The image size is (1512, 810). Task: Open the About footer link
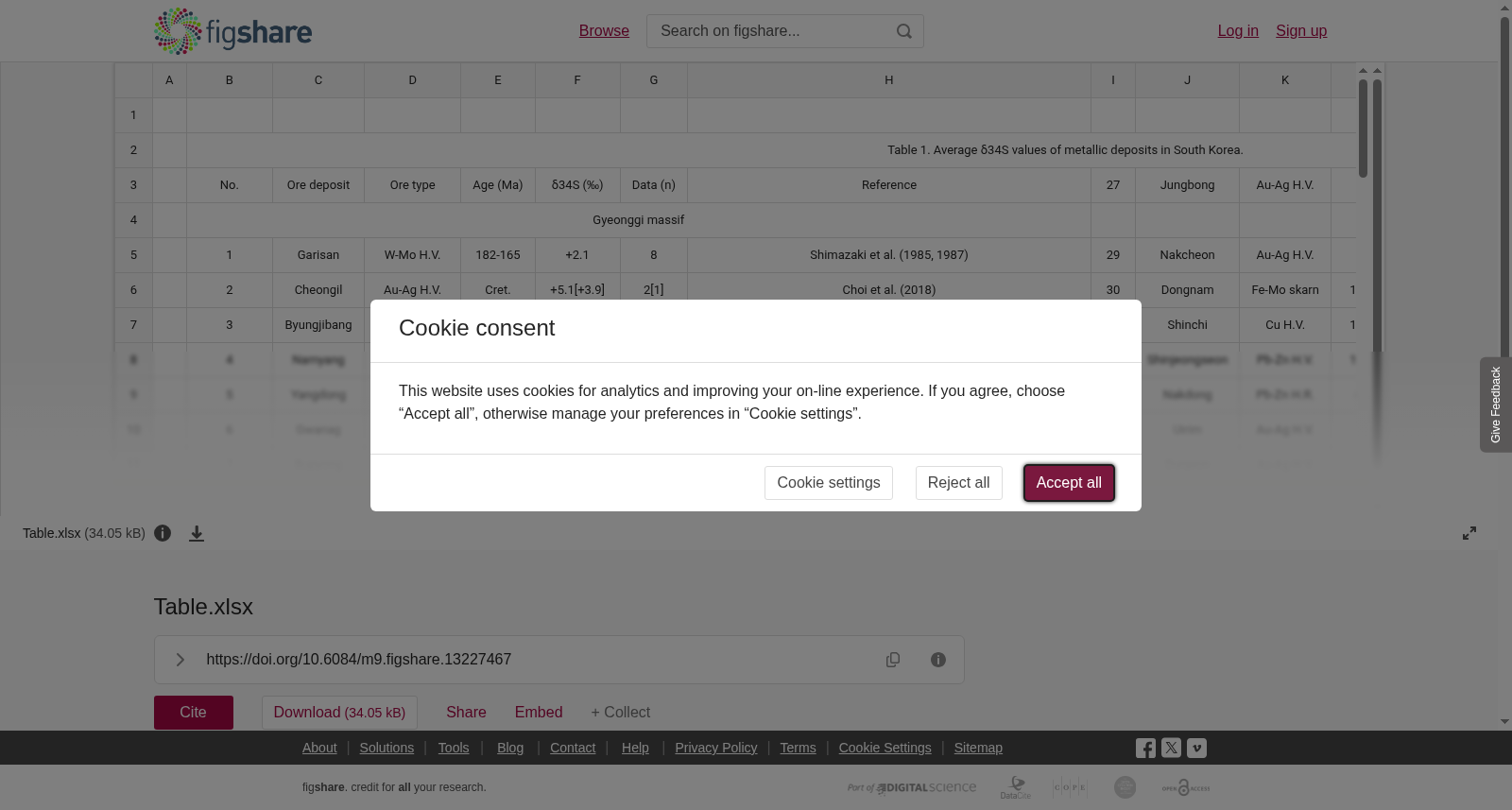pyautogui.click(x=319, y=748)
